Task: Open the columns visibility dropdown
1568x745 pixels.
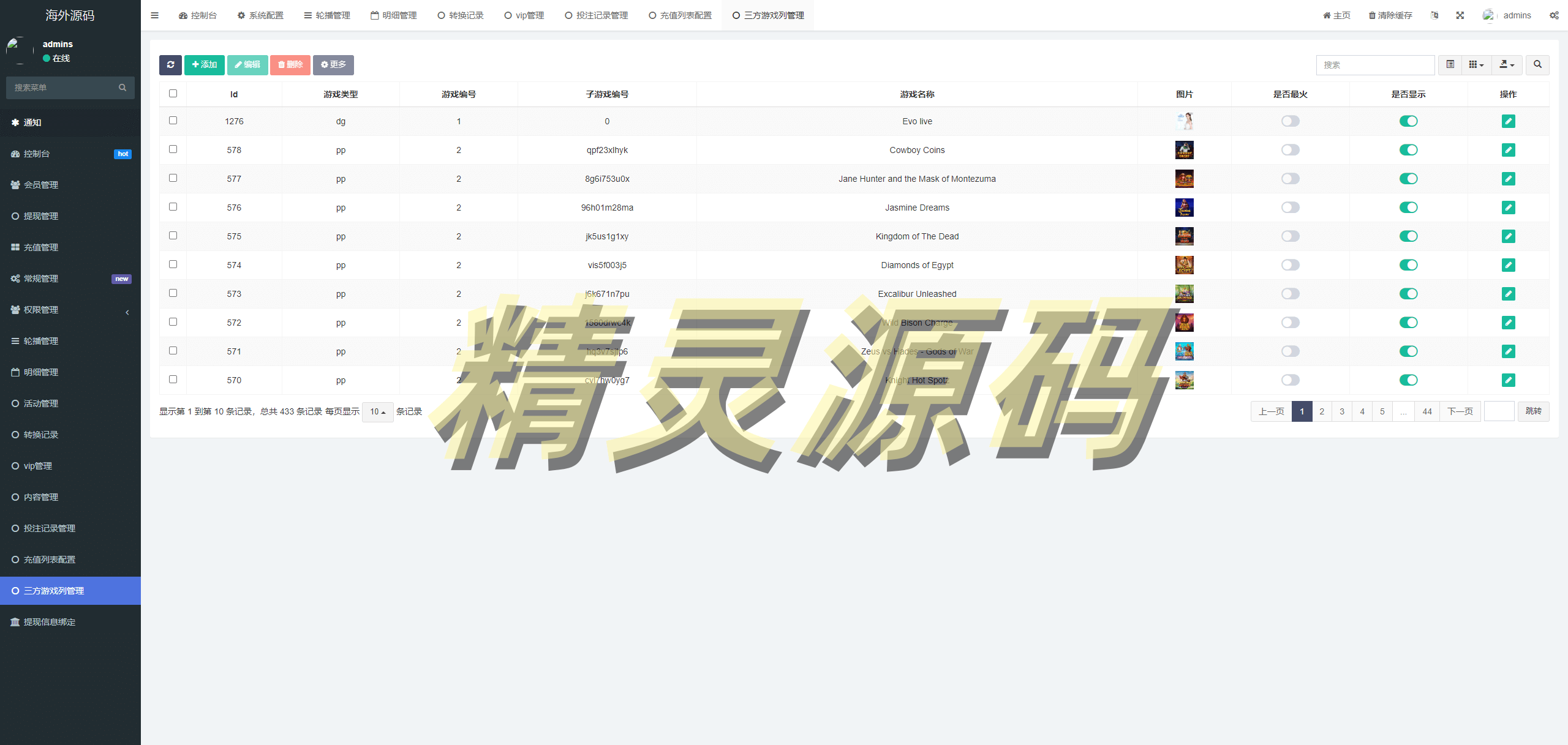Action: [x=1476, y=65]
